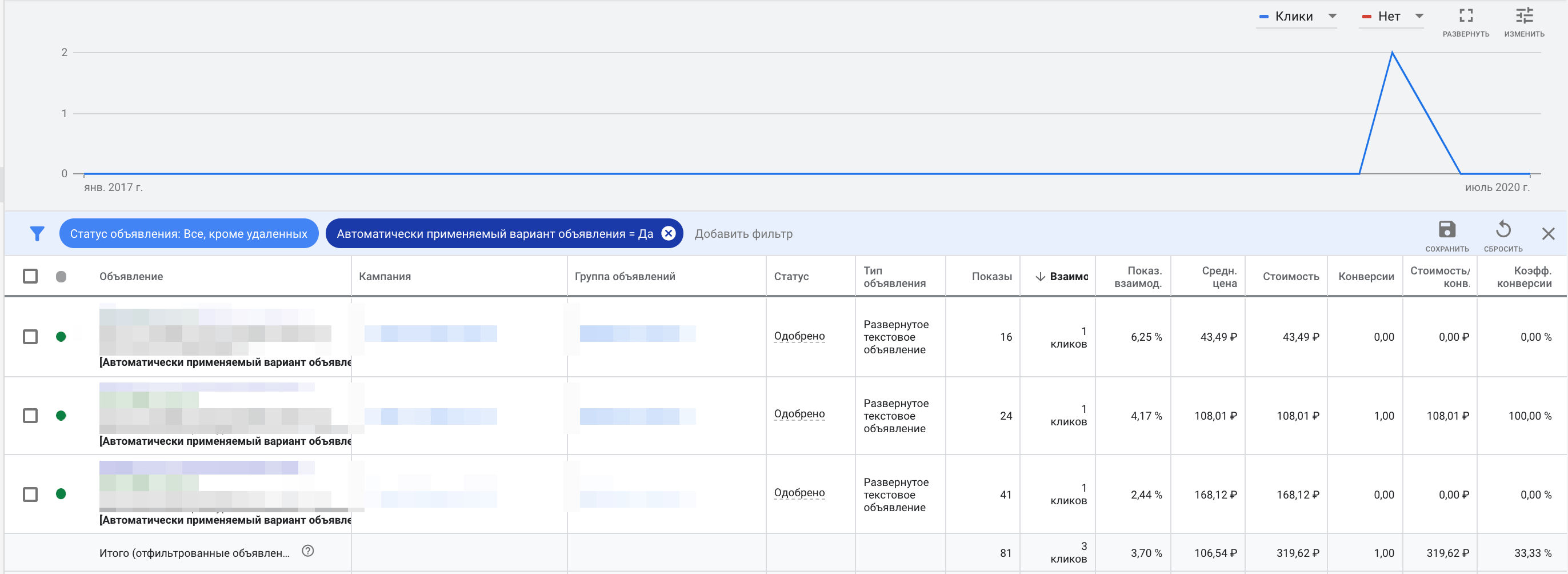The width and height of the screenshot is (1568, 574).
Task: Open the Клики metric dropdown
Action: [1297, 17]
